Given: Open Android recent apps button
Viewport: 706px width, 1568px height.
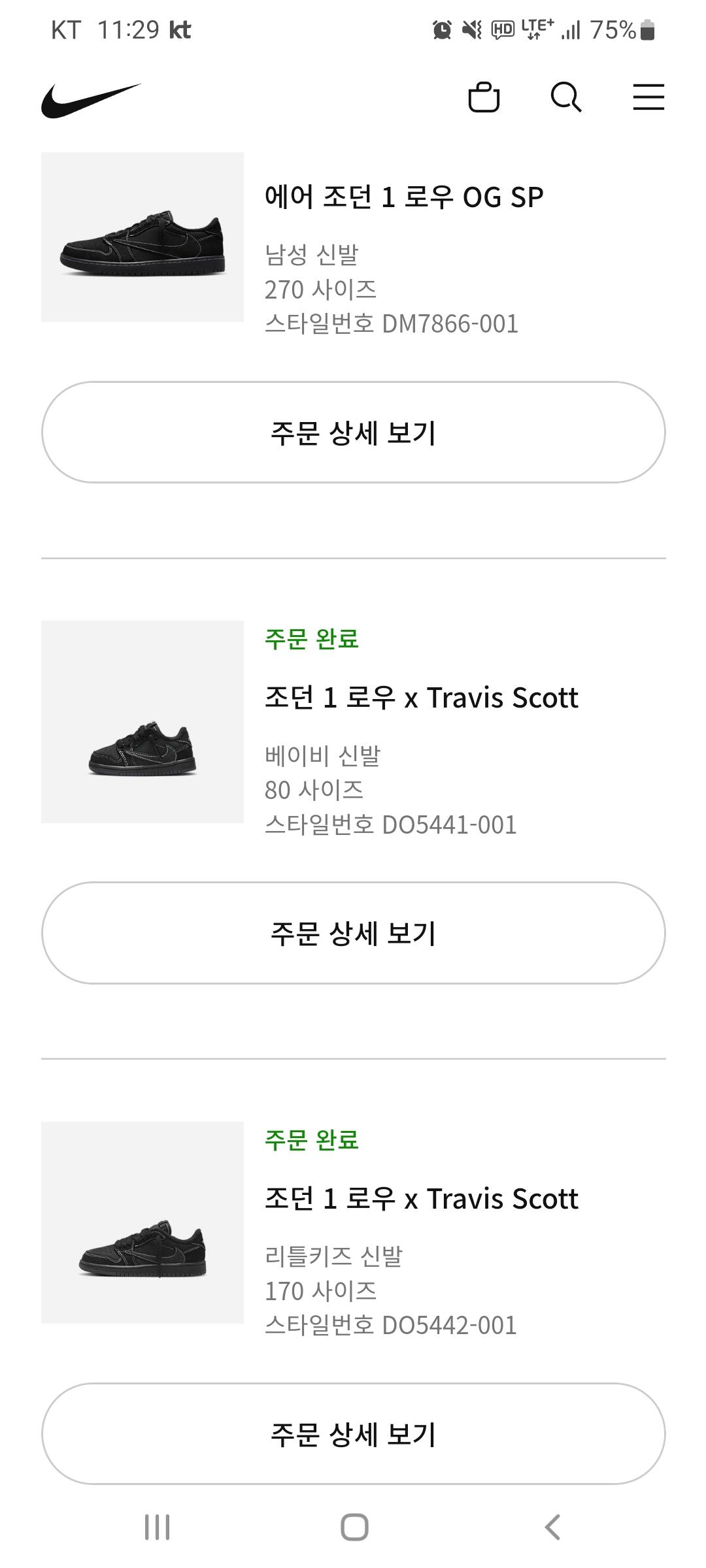Looking at the screenshot, I should (157, 1527).
